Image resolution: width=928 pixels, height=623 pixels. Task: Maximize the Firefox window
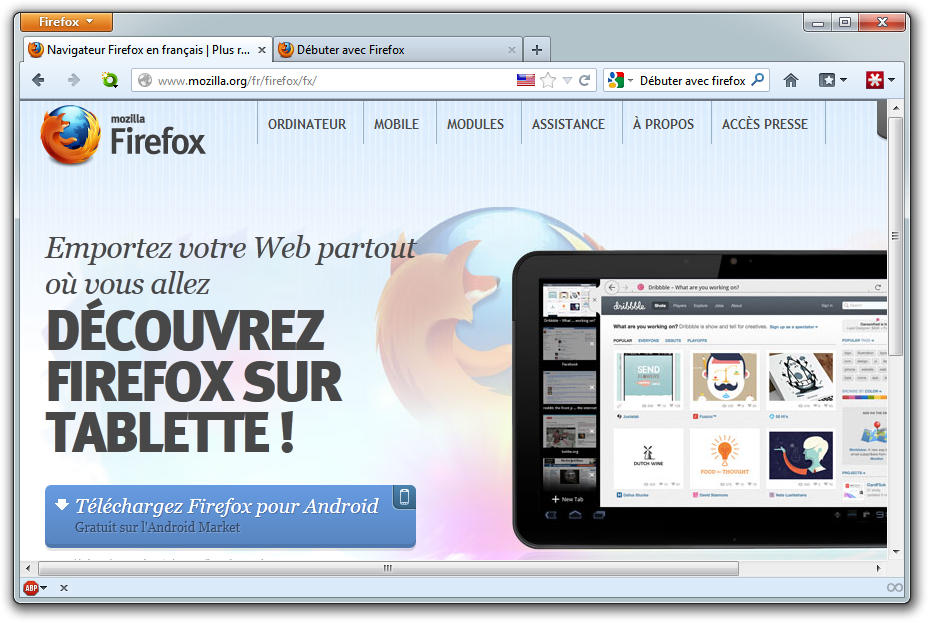845,22
